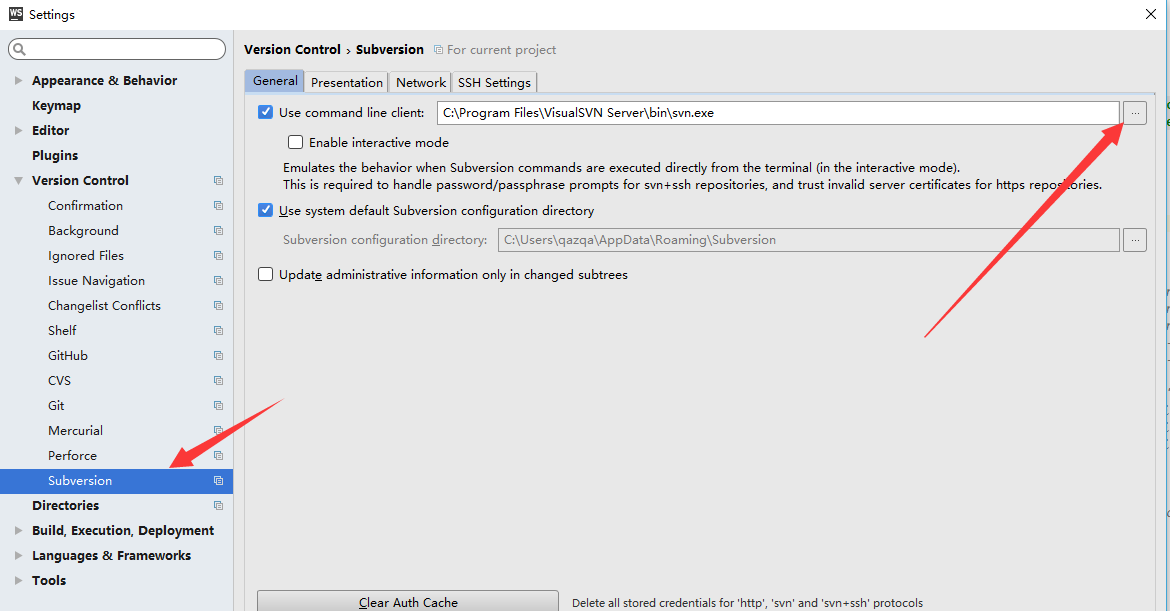
Task: Select Plugins in the settings tree
Action: (x=55, y=155)
